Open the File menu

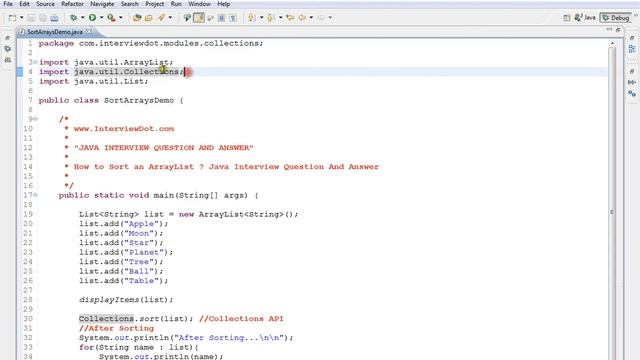(x=8, y=4)
